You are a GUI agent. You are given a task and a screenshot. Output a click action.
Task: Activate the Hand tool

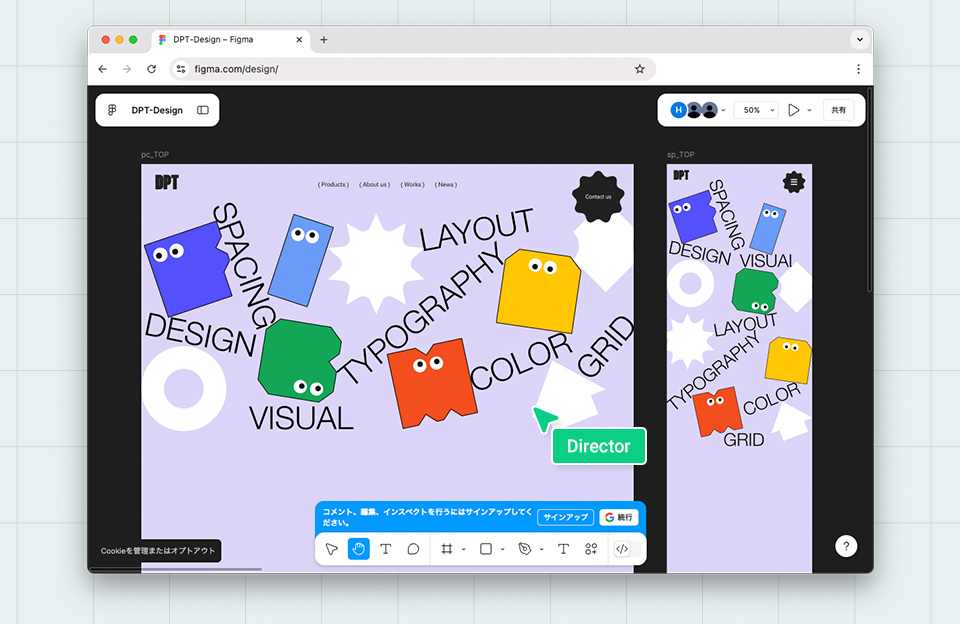pos(359,549)
